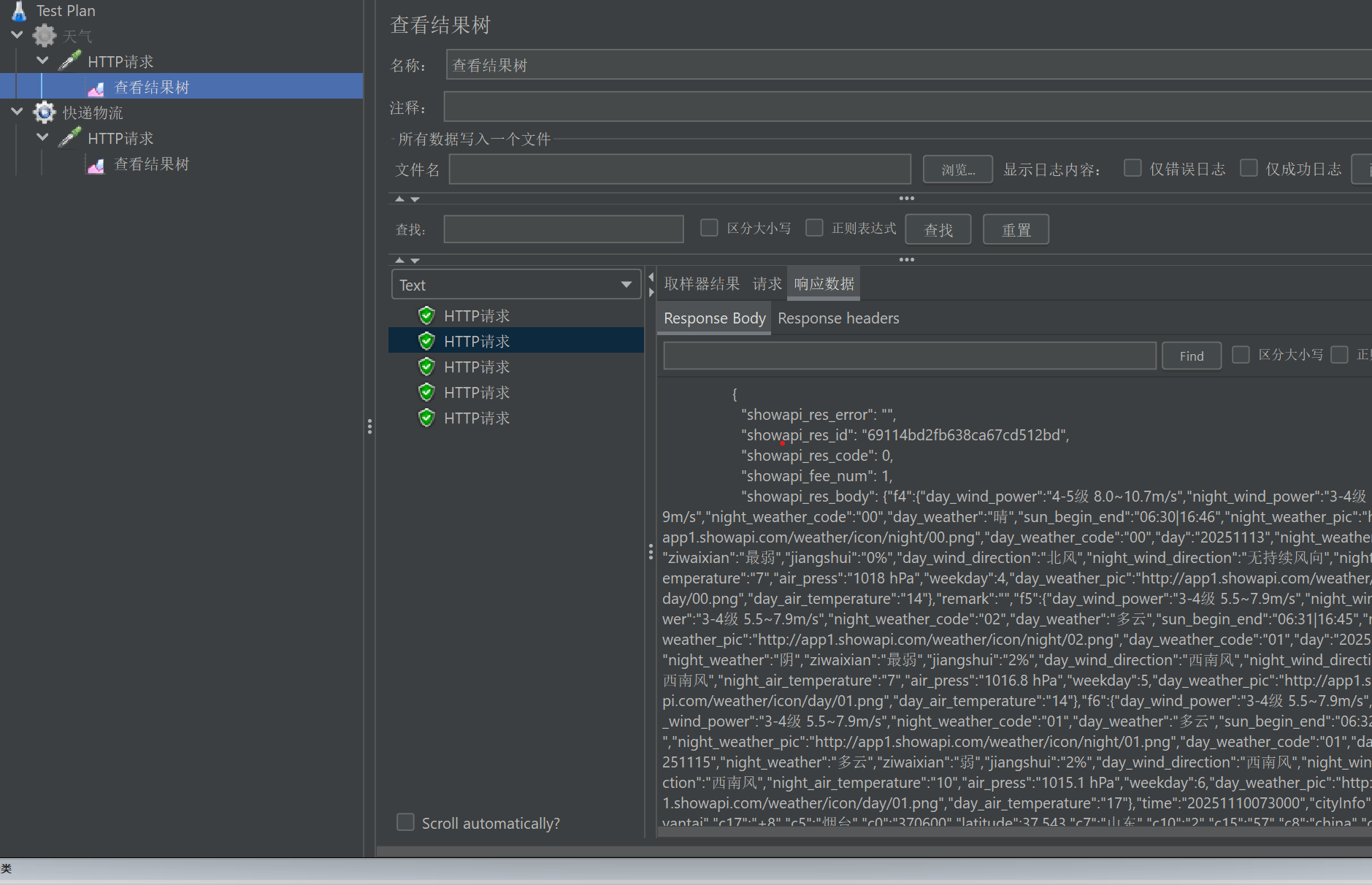
Task: Switch to the Response headers tab
Action: [838, 318]
